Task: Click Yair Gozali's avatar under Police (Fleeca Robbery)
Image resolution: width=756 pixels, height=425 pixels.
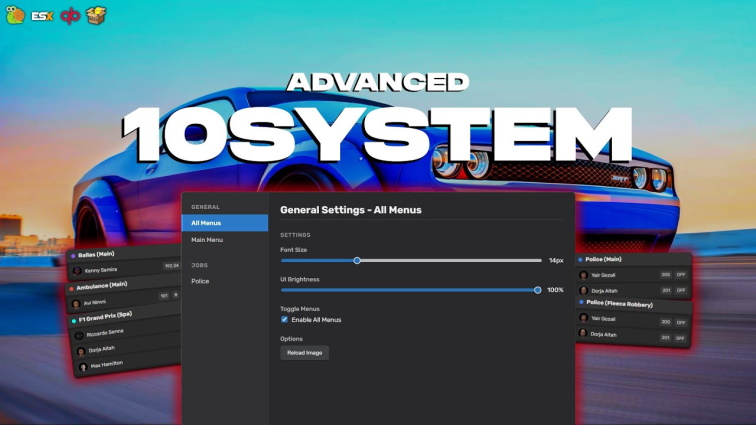Action: 583,318
